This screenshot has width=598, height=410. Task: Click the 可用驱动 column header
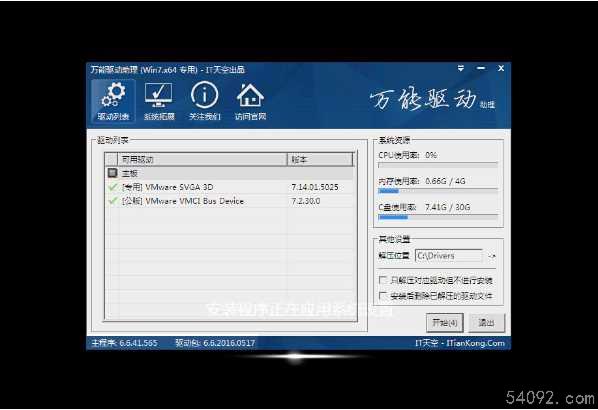(203, 159)
